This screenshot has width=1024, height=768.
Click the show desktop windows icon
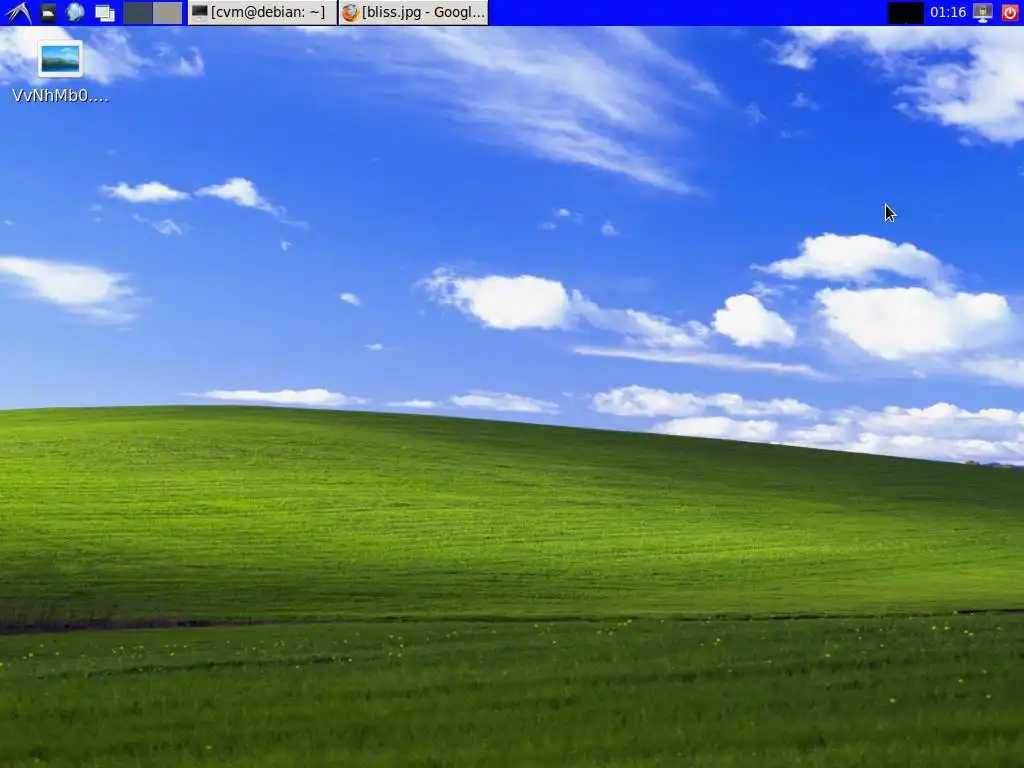click(104, 12)
